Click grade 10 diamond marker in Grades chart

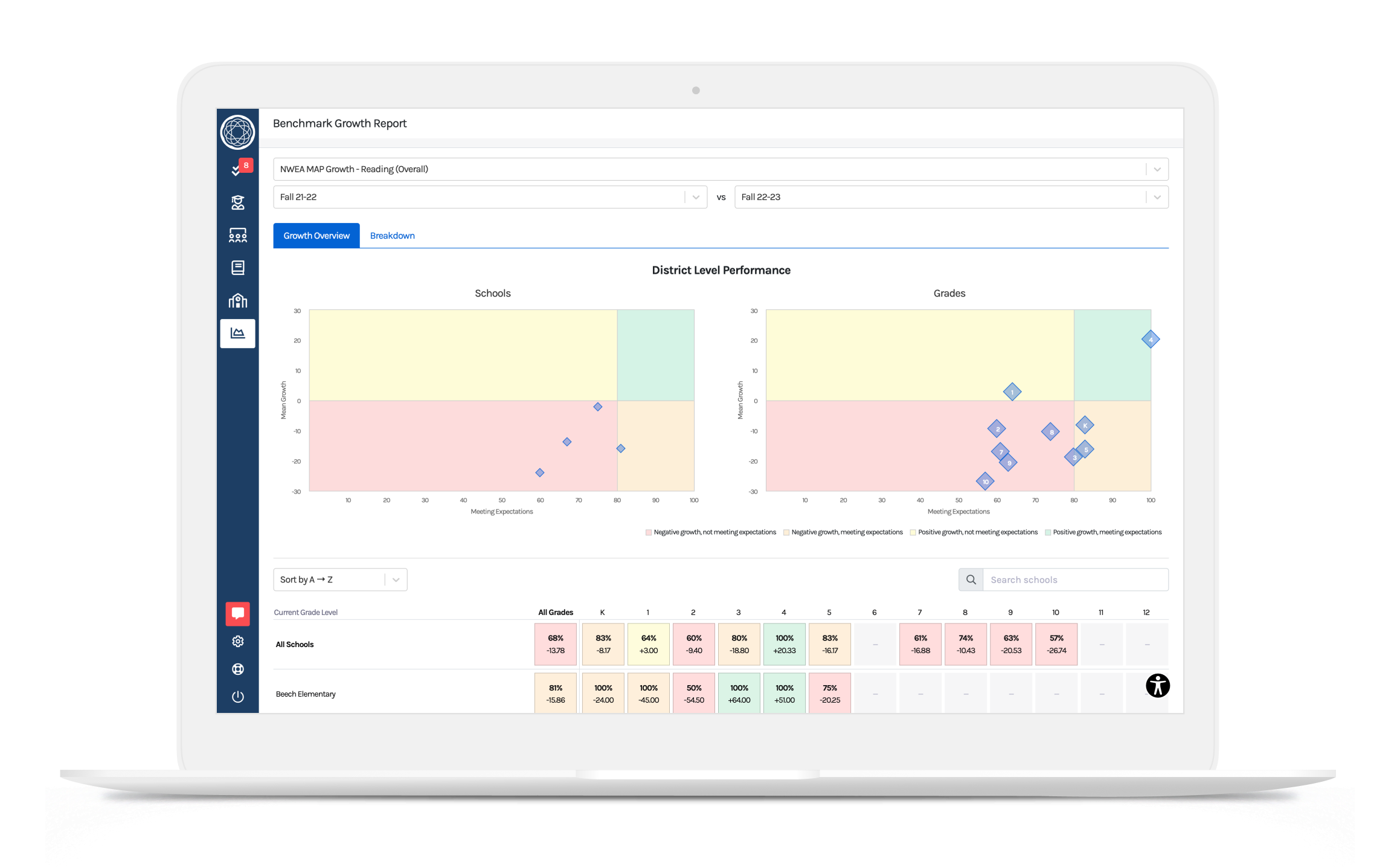(985, 482)
